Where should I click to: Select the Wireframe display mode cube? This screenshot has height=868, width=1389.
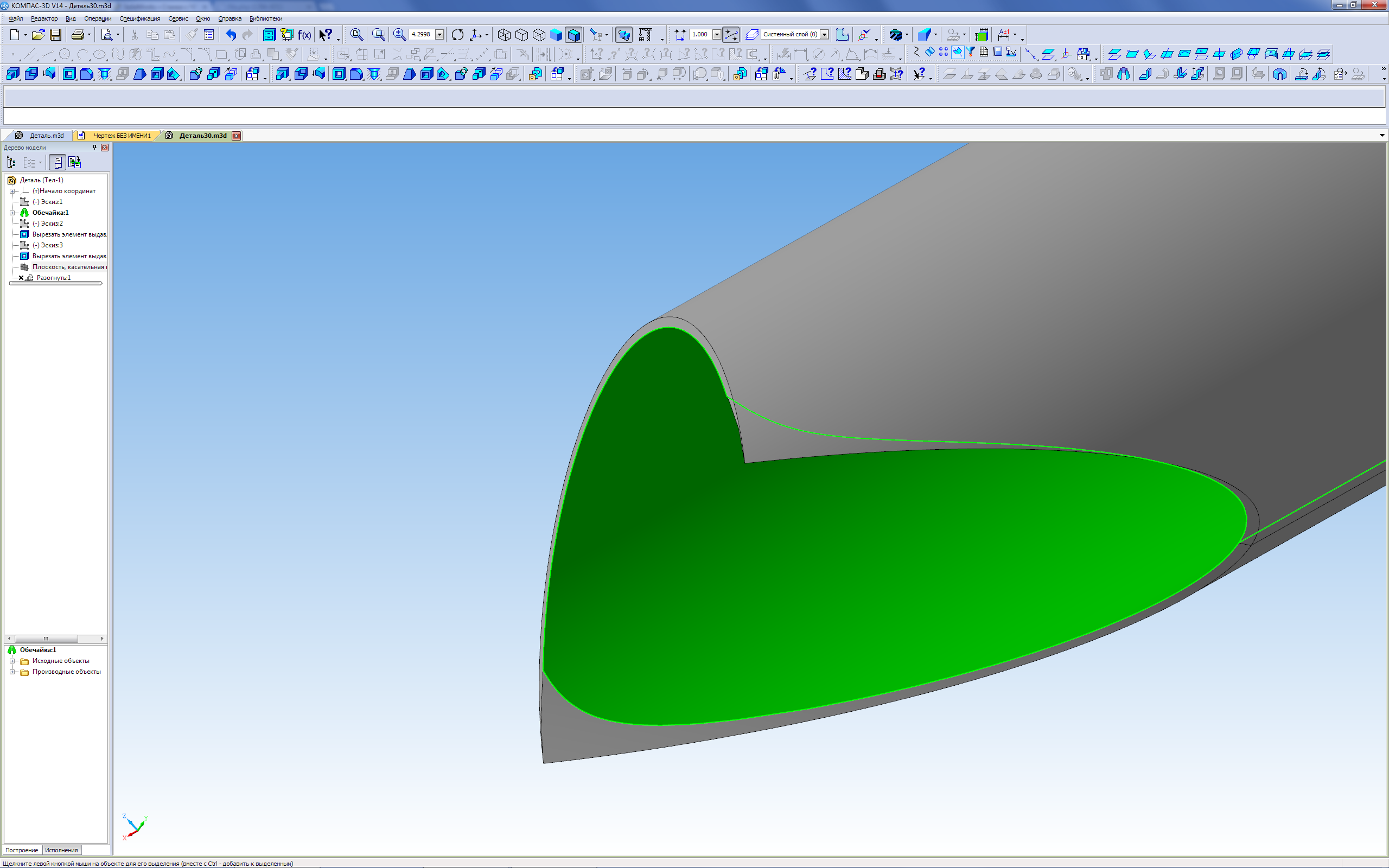tap(504, 35)
